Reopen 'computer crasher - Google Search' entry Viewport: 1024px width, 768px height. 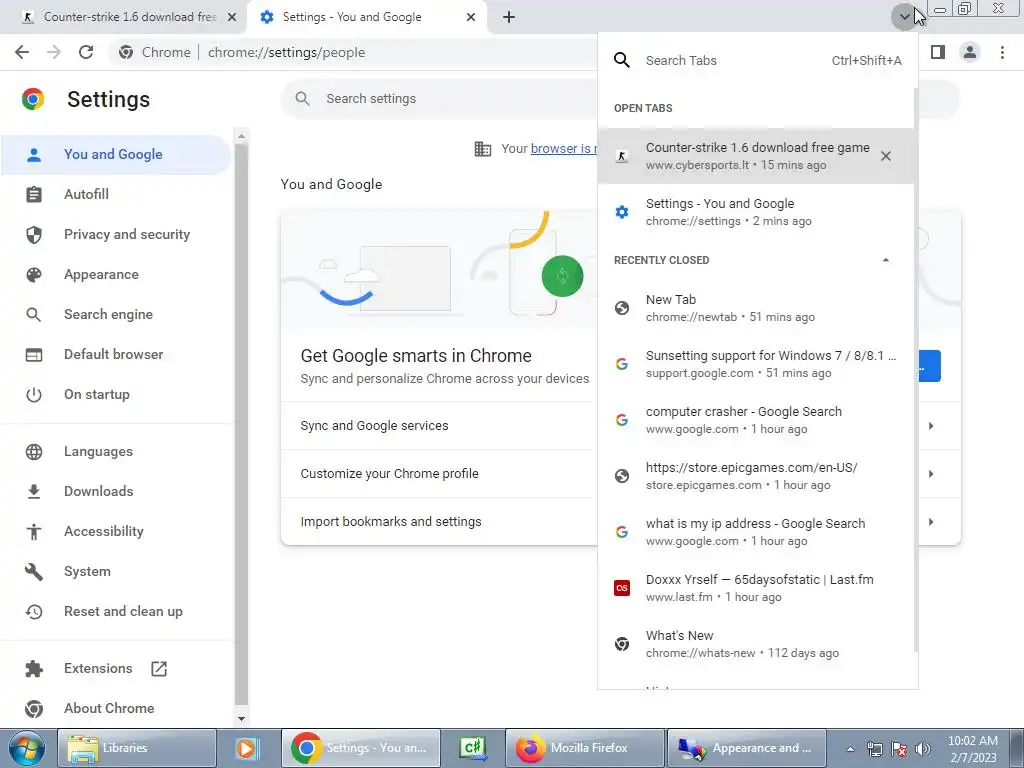(x=756, y=421)
